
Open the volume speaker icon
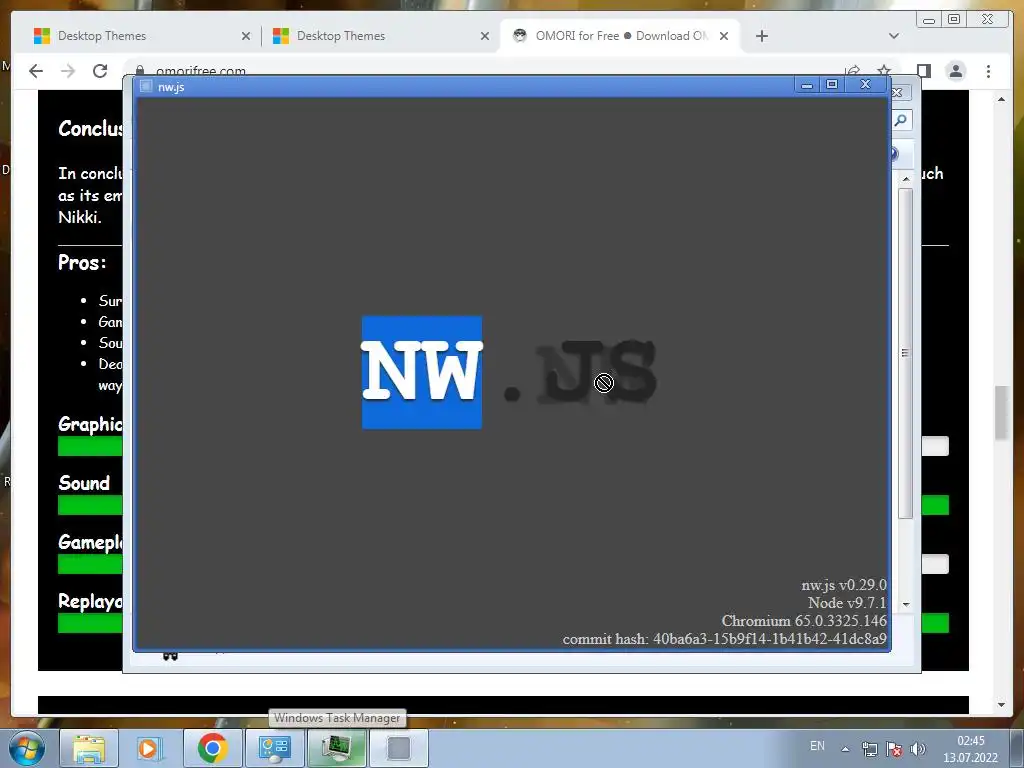pyautogui.click(x=918, y=749)
